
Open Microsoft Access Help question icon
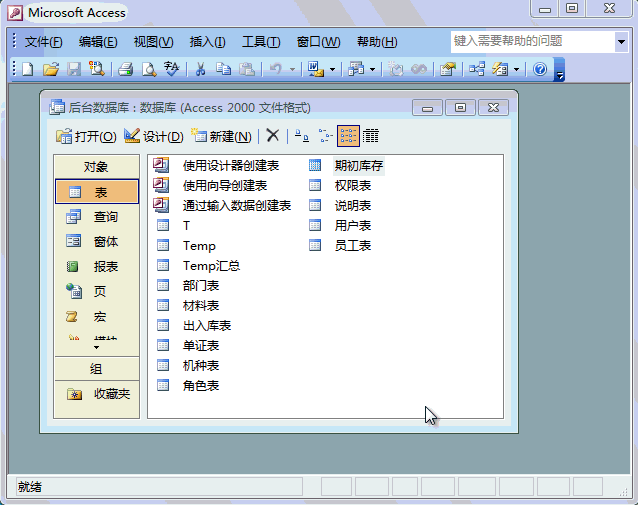click(540, 69)
